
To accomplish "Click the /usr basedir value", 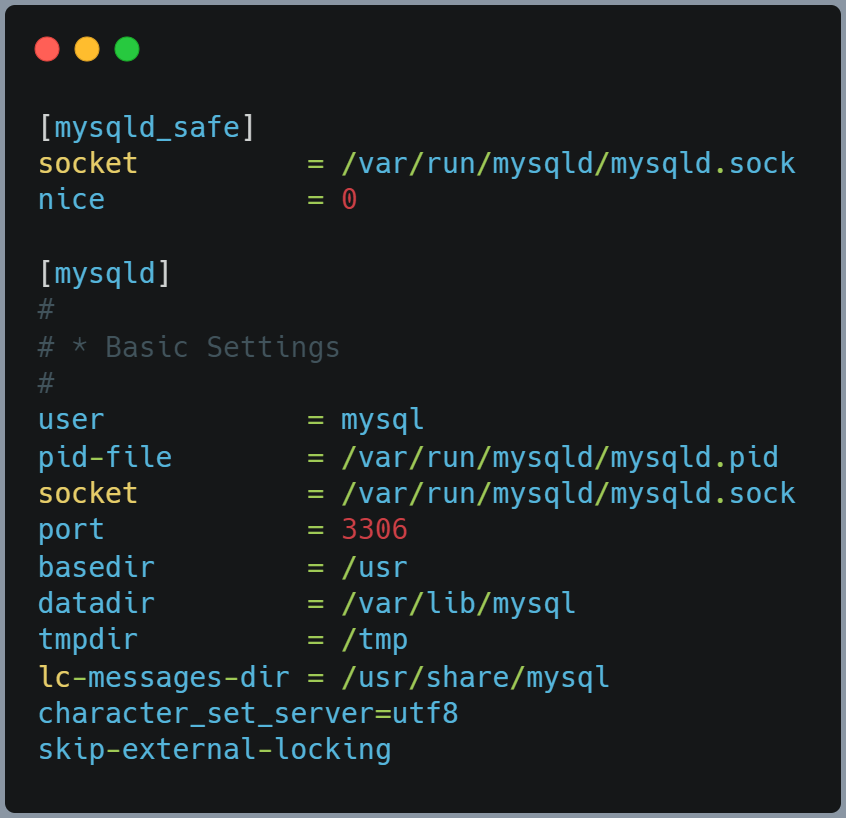I will 374,568.
